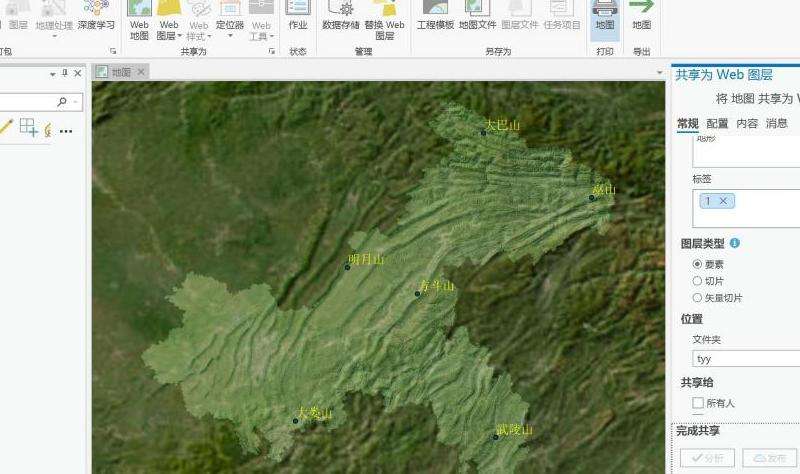Click the 巫山 point on the map

(x=592, y=198)
